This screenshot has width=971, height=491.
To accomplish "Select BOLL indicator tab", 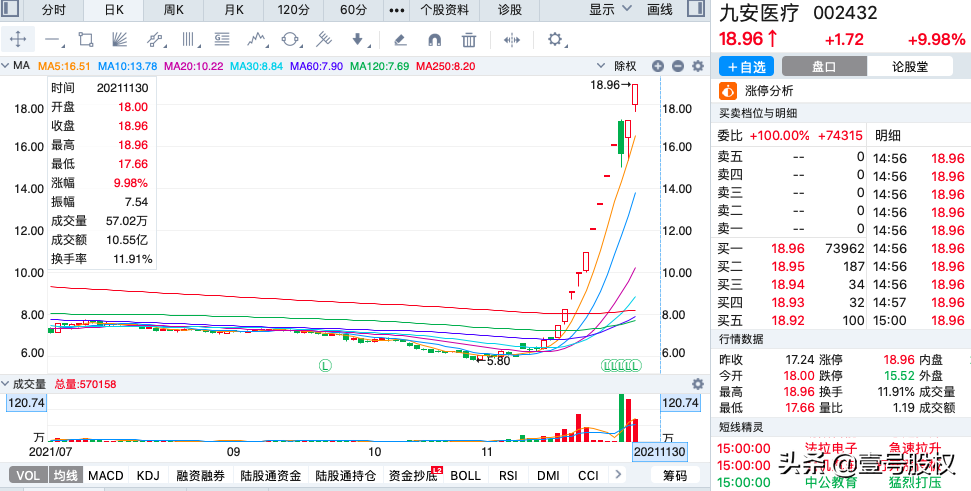I will click(x=466, y=476).
